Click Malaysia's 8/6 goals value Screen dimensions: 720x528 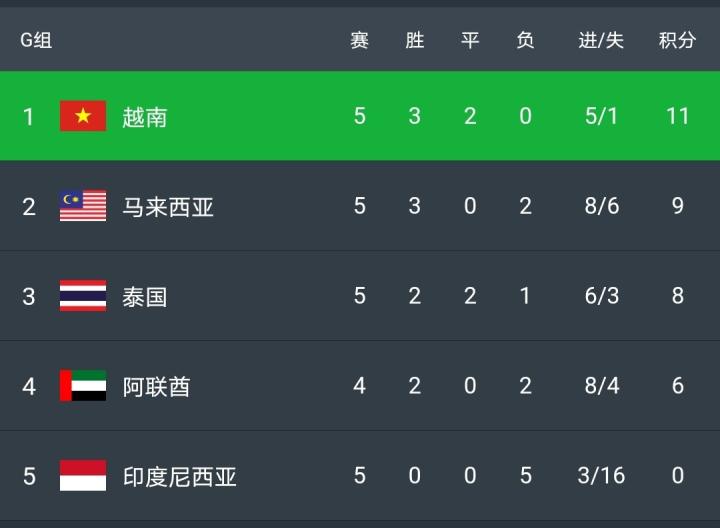pyautogui.click(x=601, y=206)
